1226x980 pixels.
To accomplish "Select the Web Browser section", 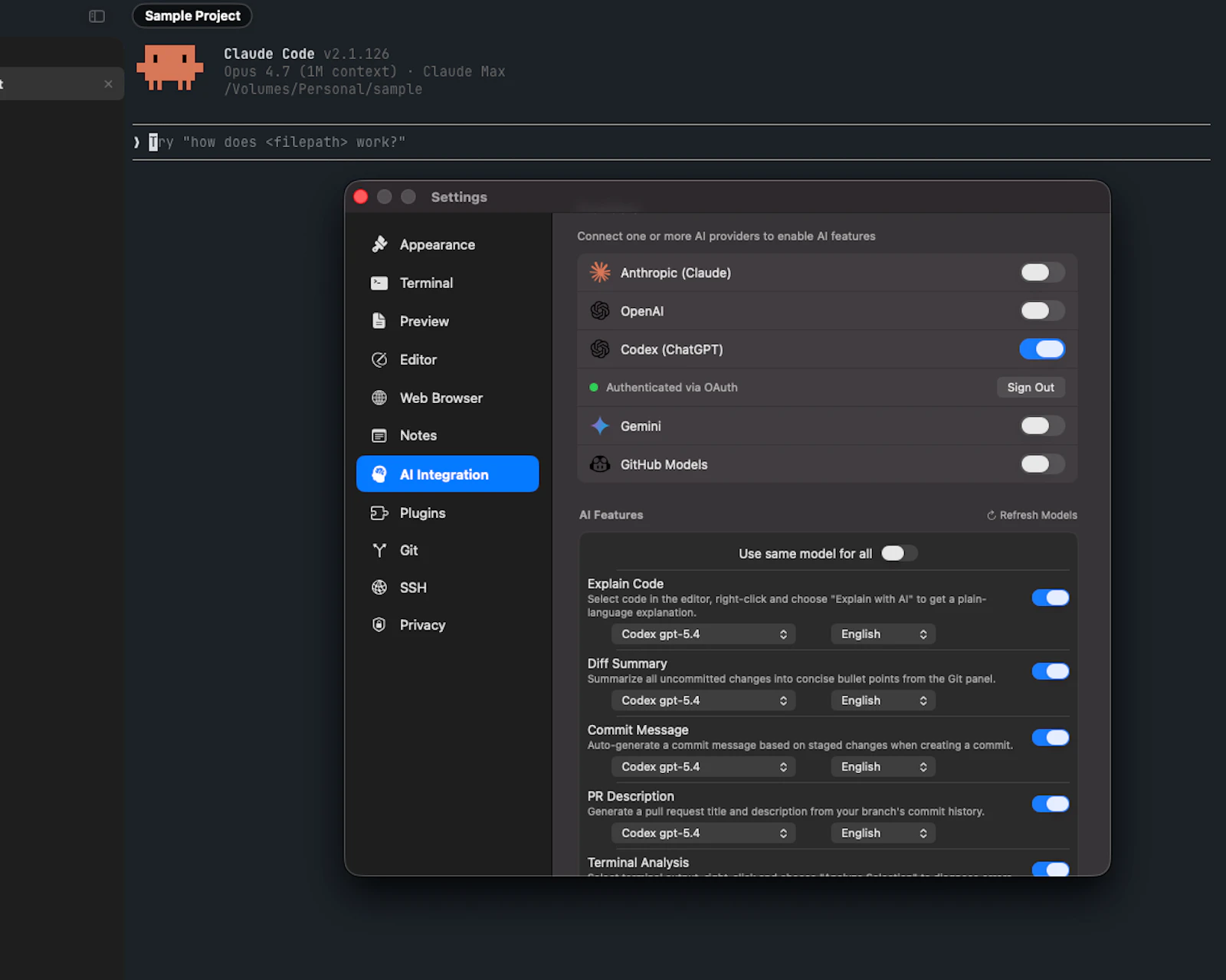I will [447, 398].
